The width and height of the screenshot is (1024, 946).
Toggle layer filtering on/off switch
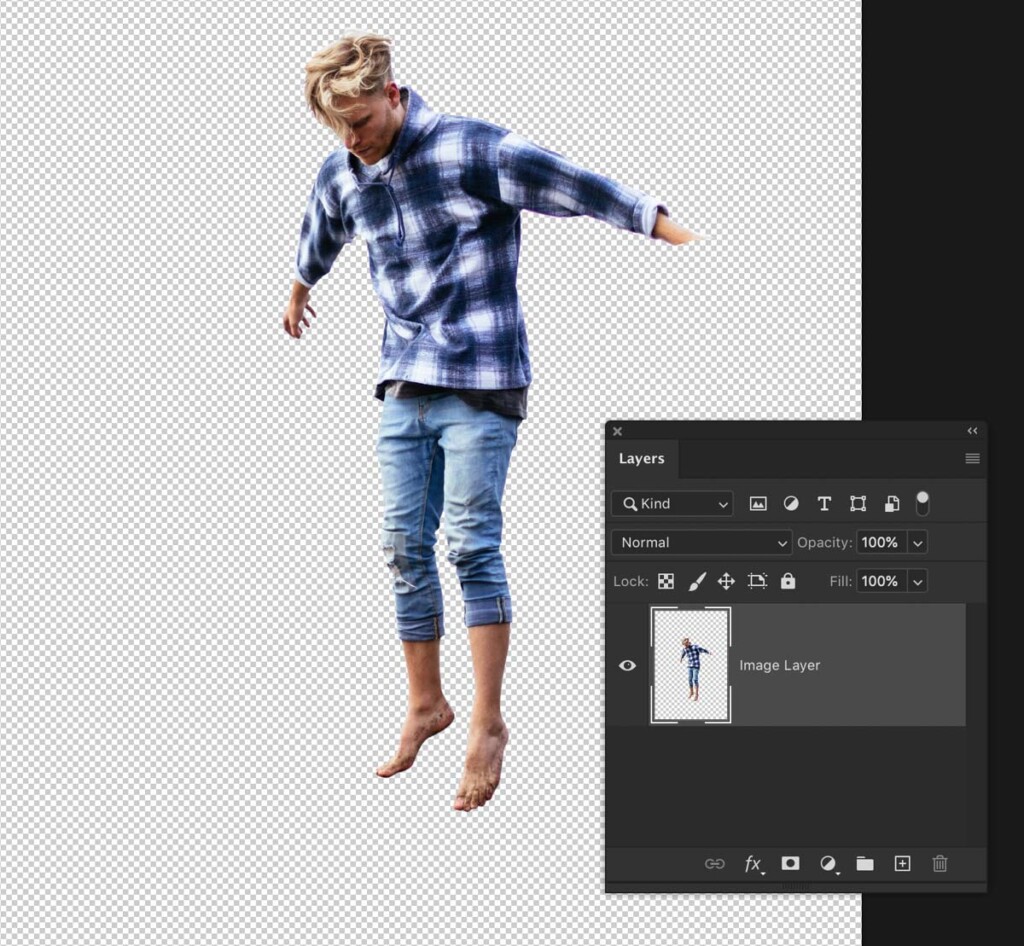click(x=922, y=503)
